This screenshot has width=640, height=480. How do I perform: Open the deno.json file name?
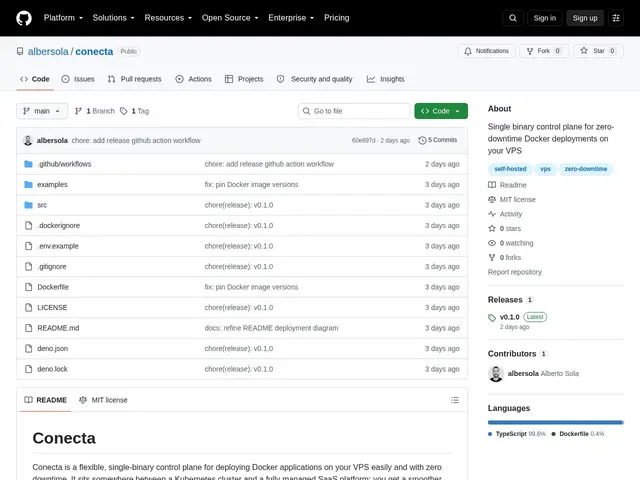pyautogui.click(x=53, y=349)
